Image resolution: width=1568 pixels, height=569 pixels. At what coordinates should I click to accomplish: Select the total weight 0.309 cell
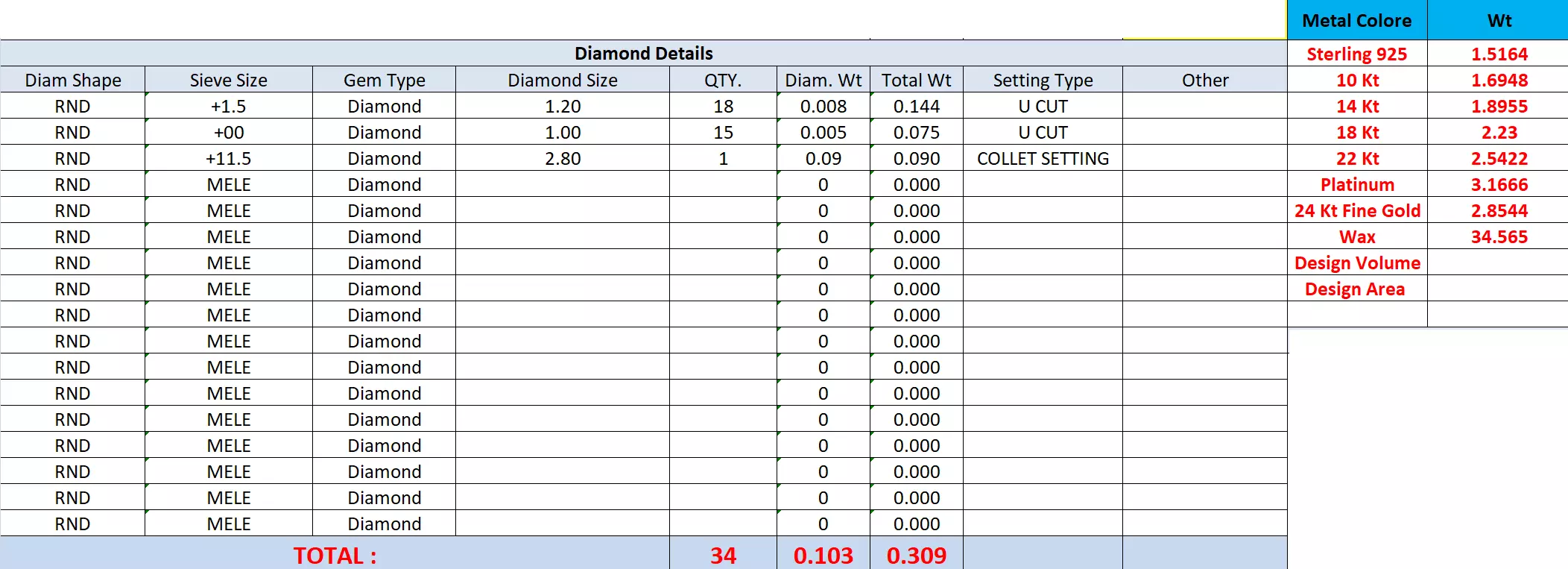[916, 555]
